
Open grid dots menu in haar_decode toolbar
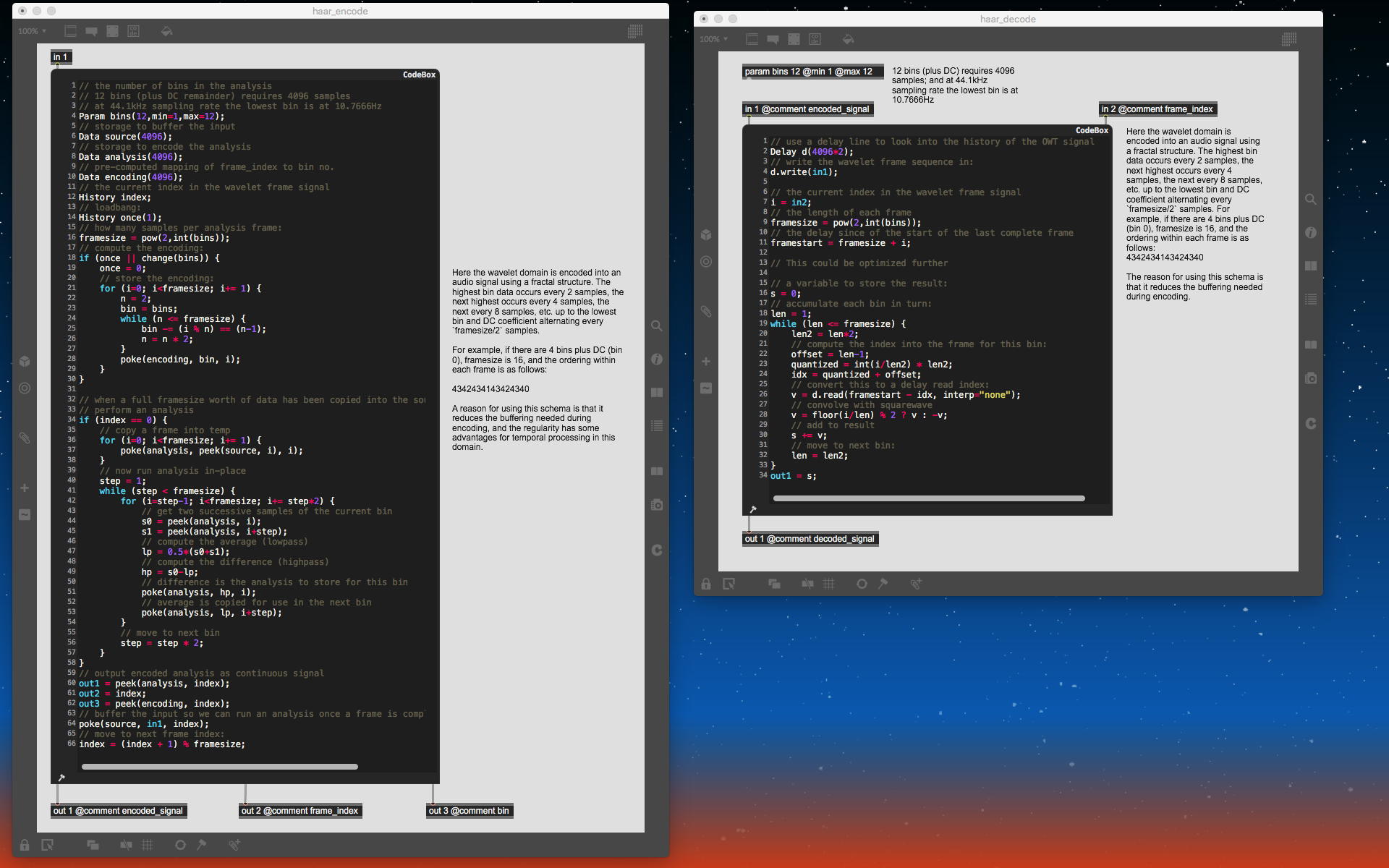[x=1289, y=39]
